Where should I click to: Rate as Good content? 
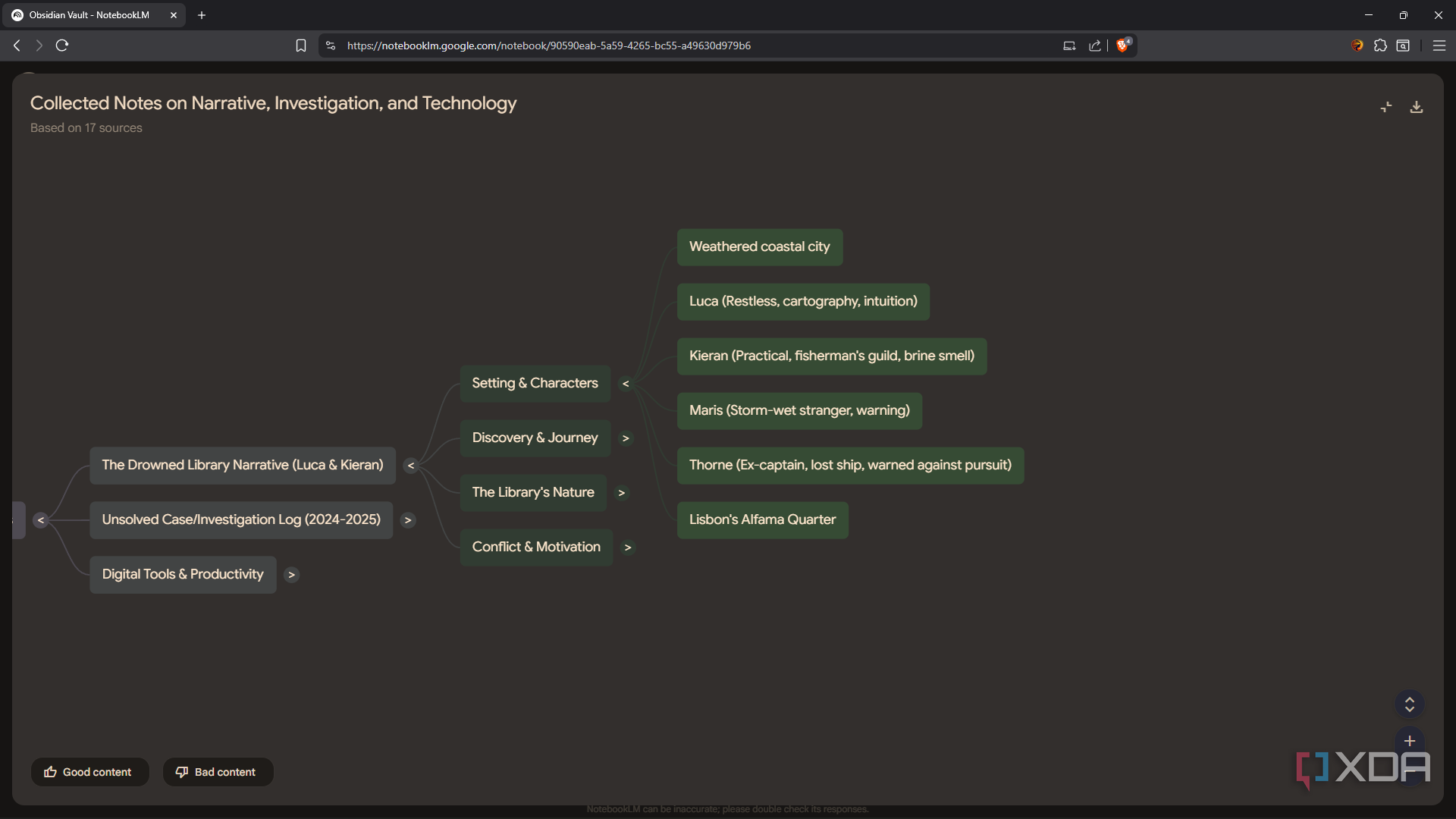pyautogui.click(x=89, y=772)
